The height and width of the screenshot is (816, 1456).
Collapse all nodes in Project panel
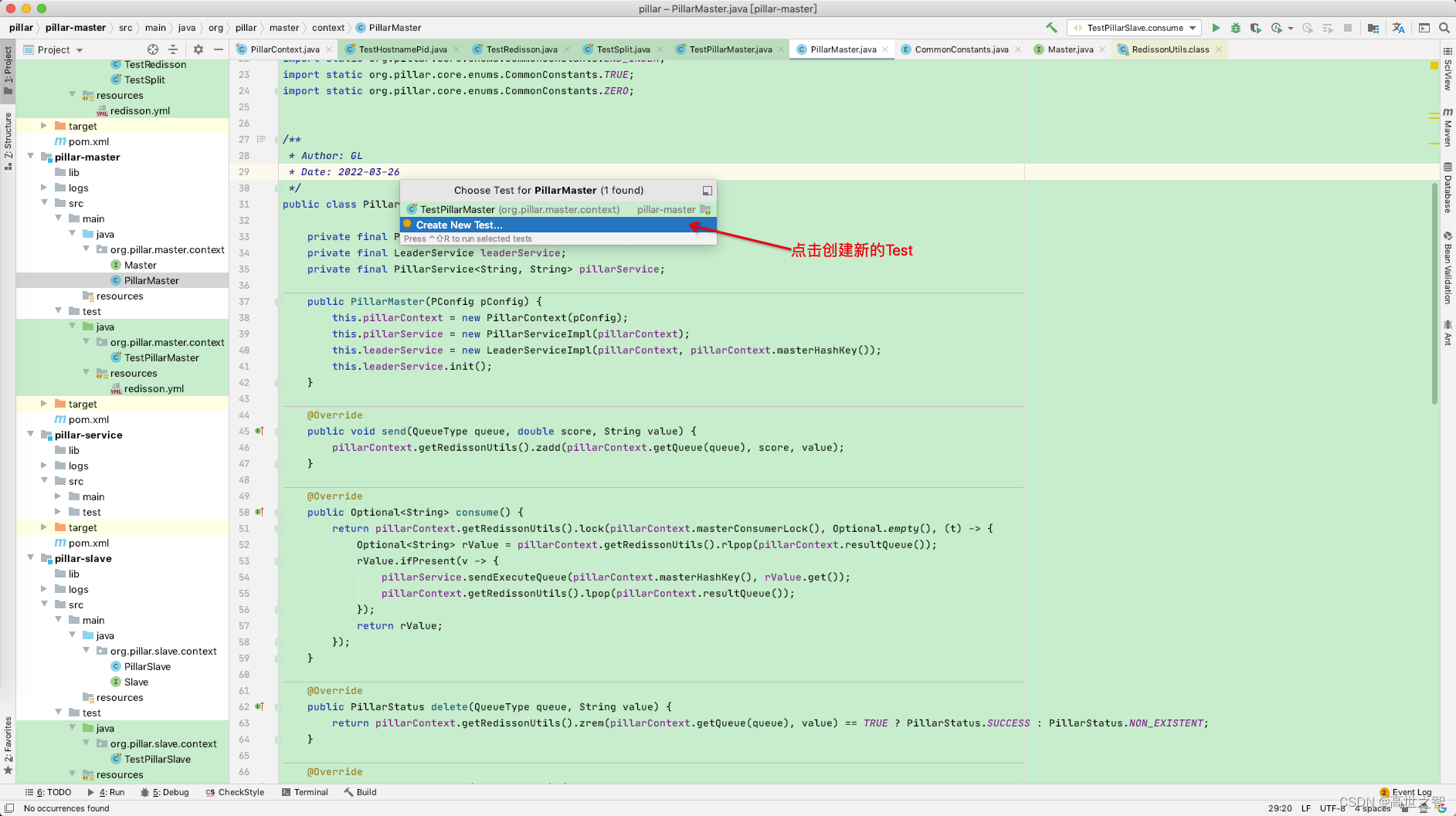[x=173, y=49]
